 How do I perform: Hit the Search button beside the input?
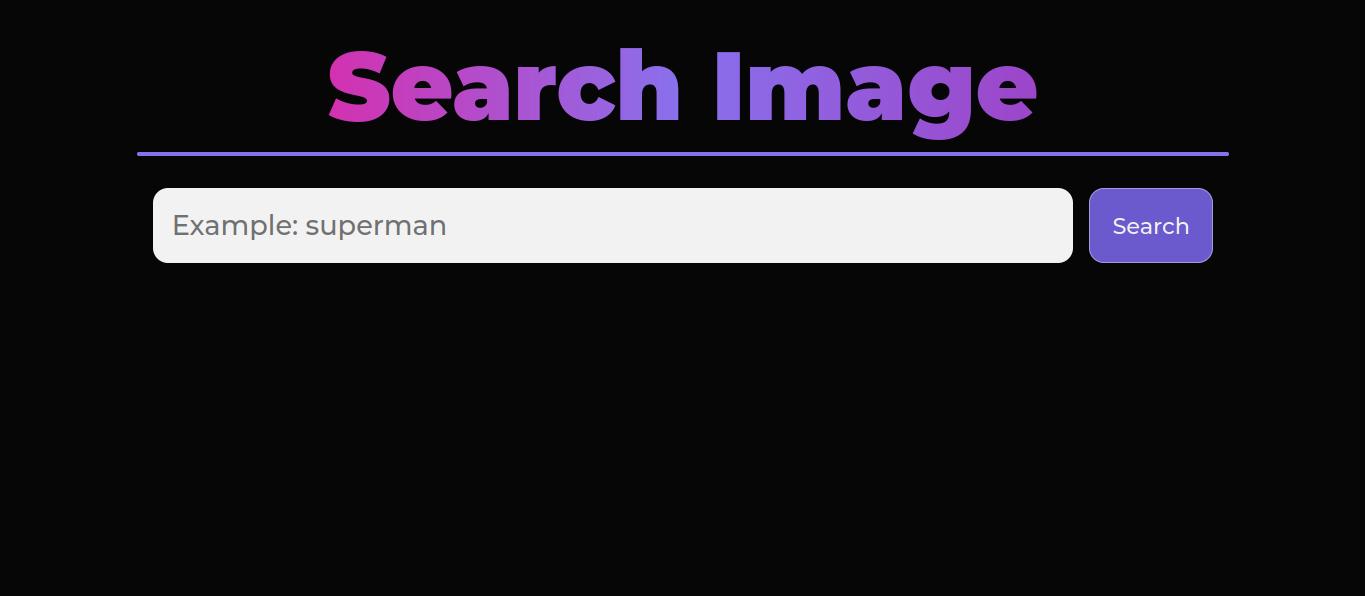1150,226
